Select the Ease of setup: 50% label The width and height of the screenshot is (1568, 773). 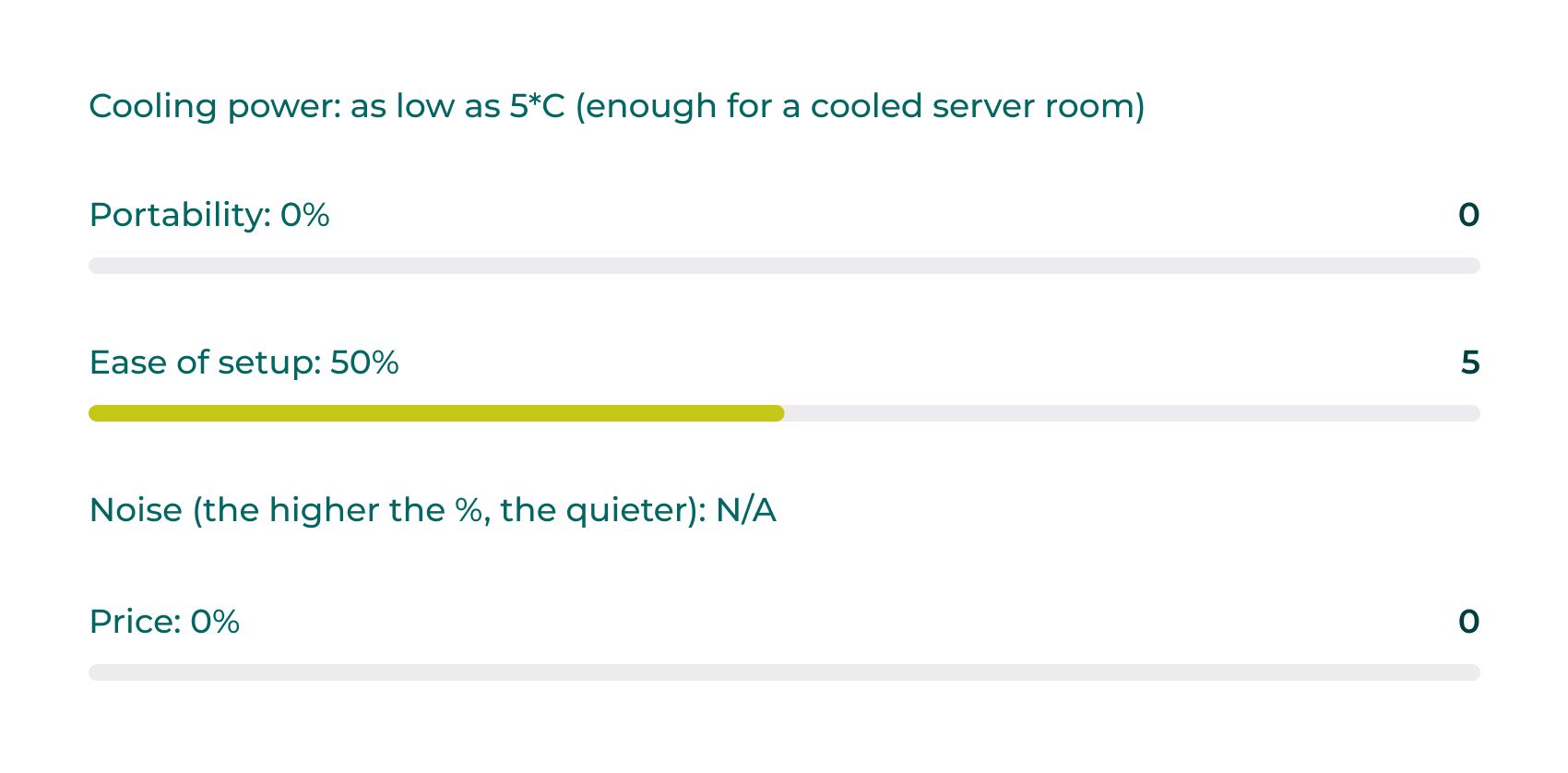click(244, 363)
